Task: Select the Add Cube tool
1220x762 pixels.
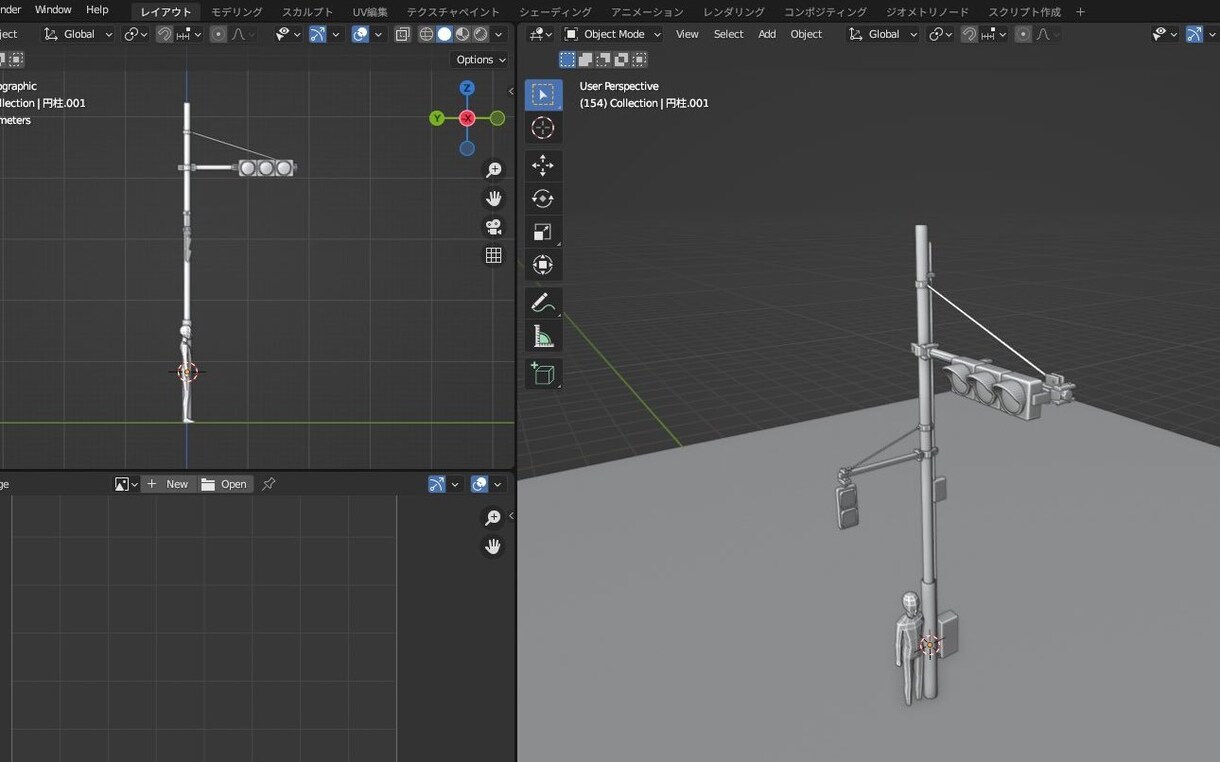Action: pos(543,373)
